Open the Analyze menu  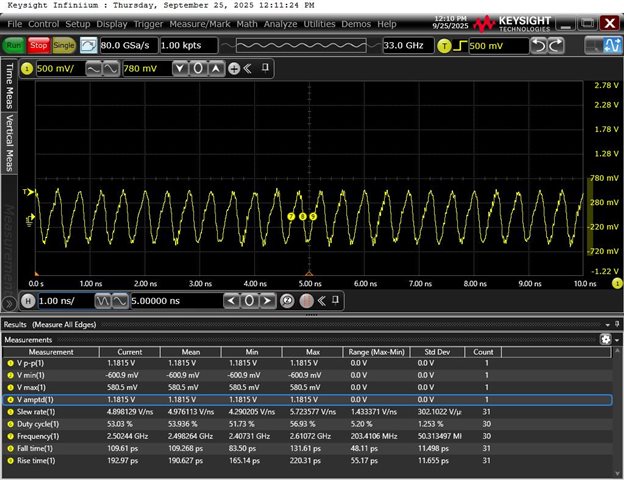pyautogui.click(x=280, y=23)
